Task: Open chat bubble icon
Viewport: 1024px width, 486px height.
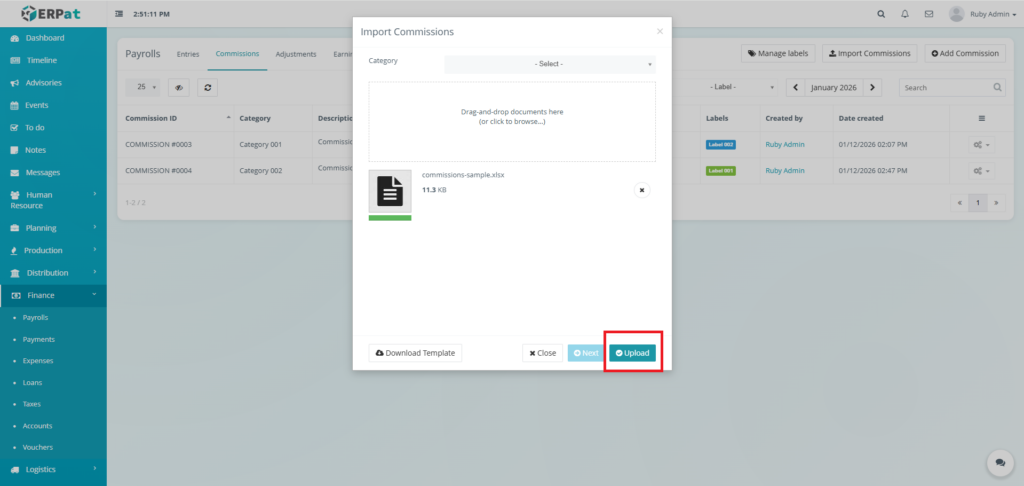Action: pyautogui.click(x=1000, y=462)
